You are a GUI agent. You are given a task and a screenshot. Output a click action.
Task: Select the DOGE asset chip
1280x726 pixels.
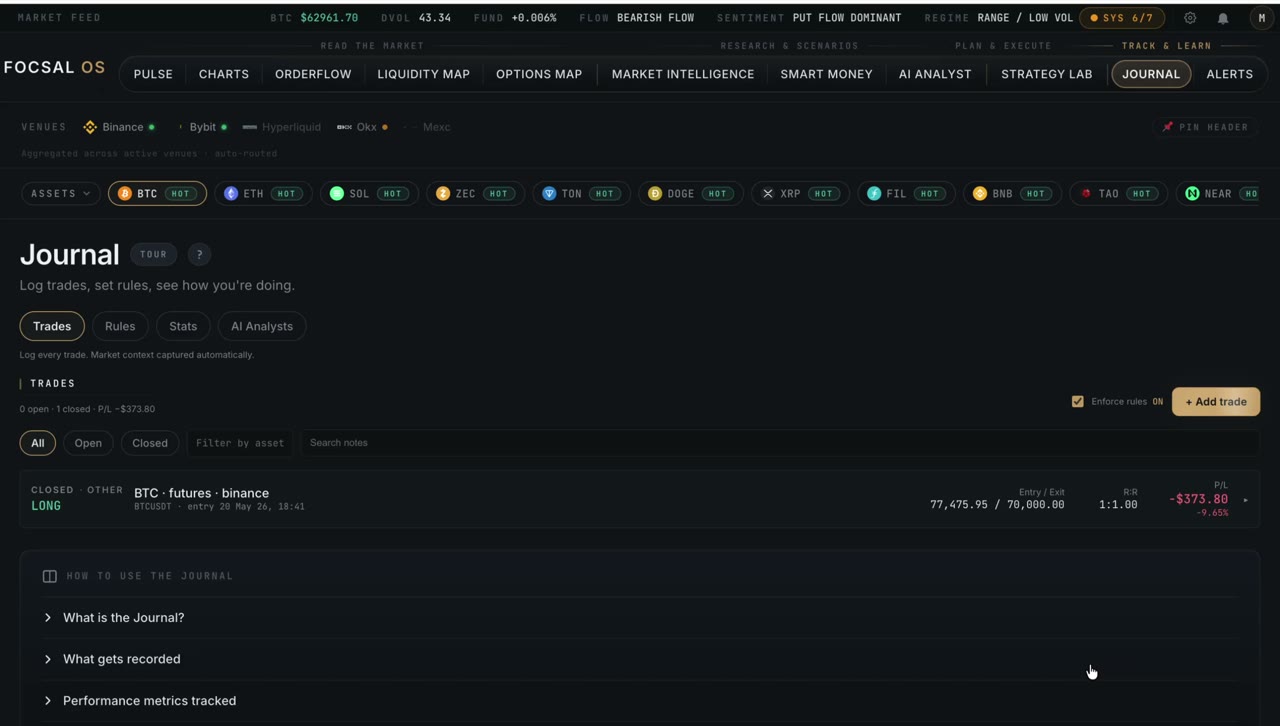point(691,193)
